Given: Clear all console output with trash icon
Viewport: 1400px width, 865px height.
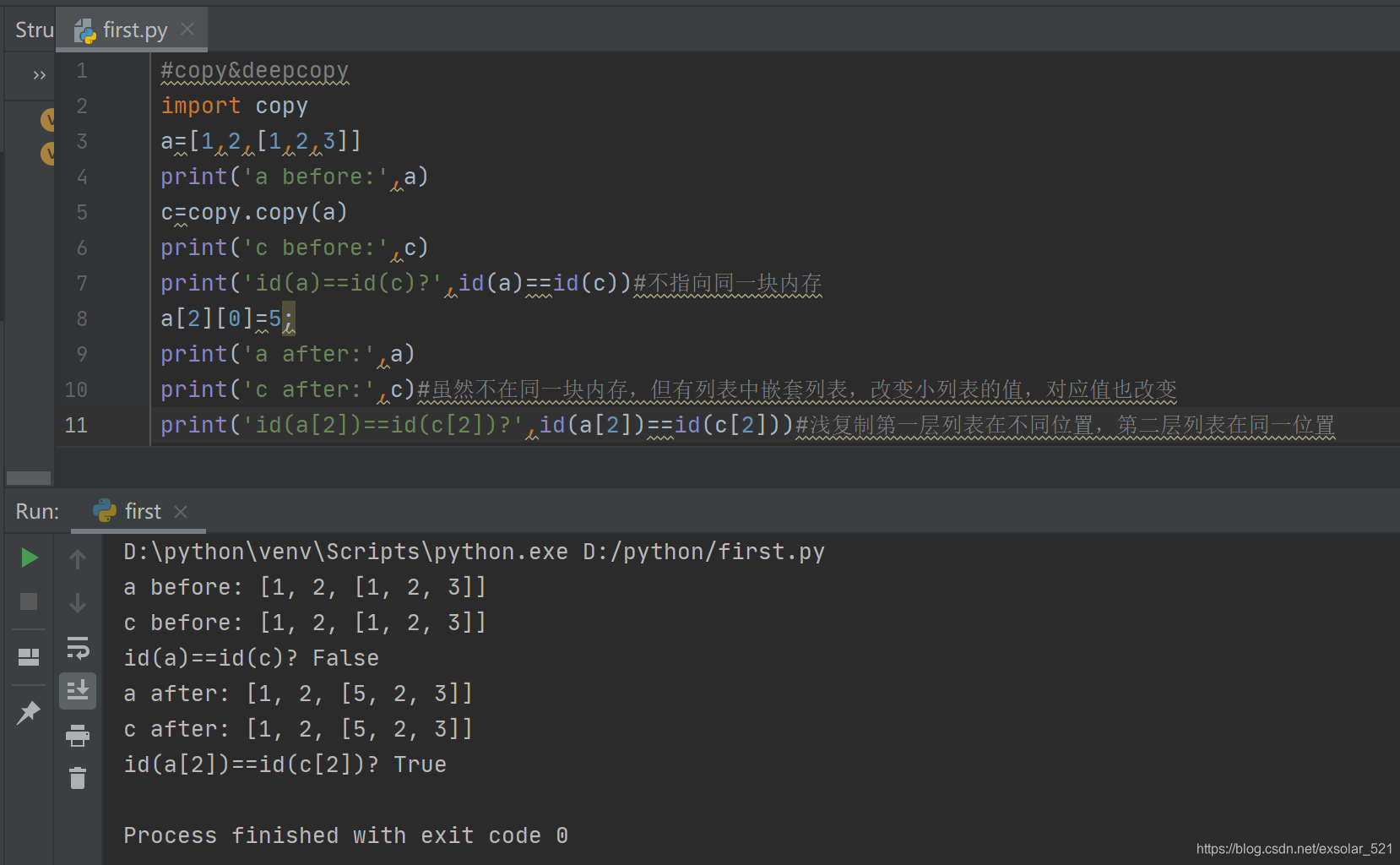Looking at the screenshot, I should pyautogui.click(x=78, y=777).
